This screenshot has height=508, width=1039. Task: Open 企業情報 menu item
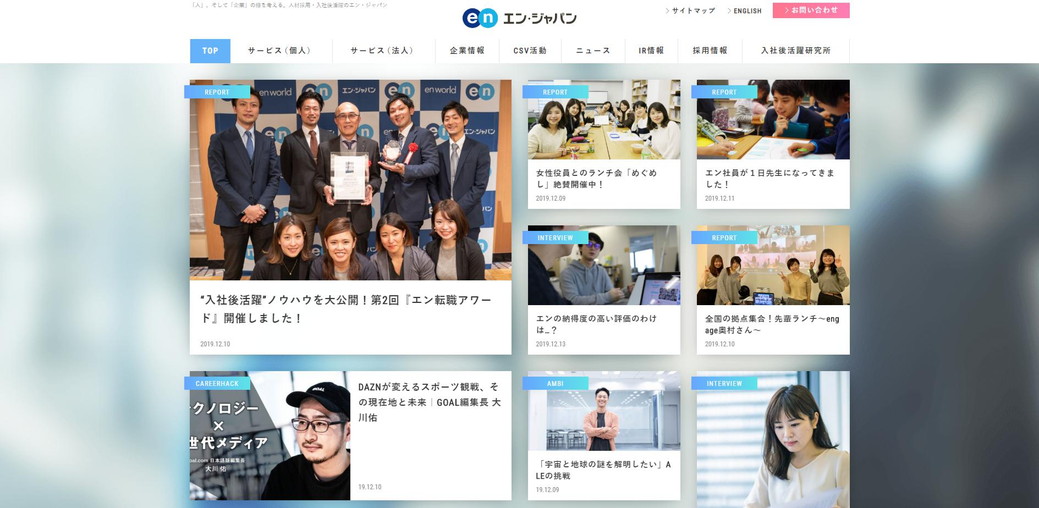pyautogui.click(x=467, y=50)
